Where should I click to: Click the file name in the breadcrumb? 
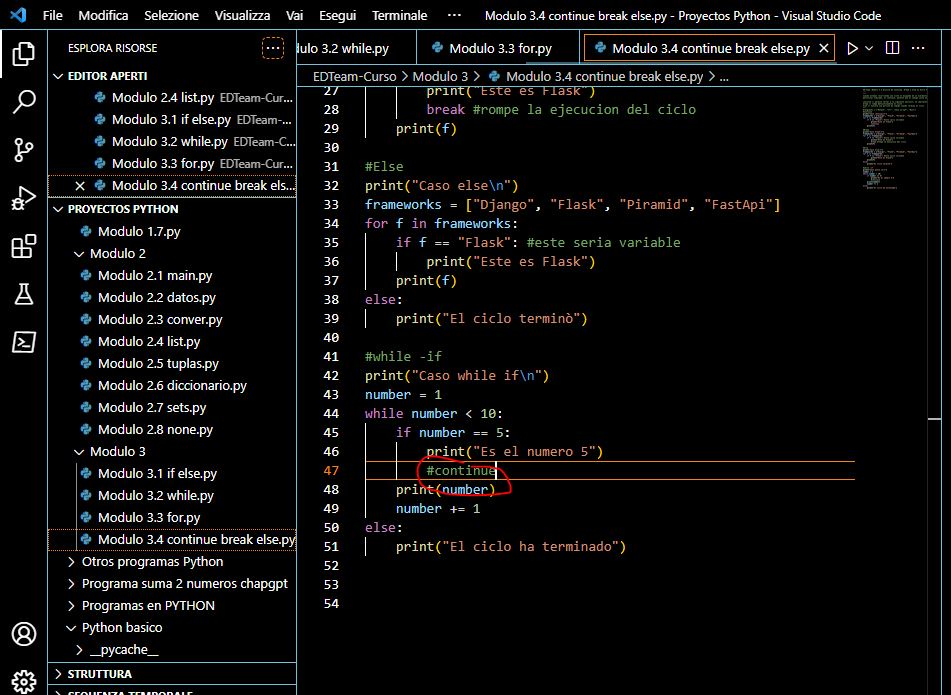pyautogui.click(x=596, y=76)
